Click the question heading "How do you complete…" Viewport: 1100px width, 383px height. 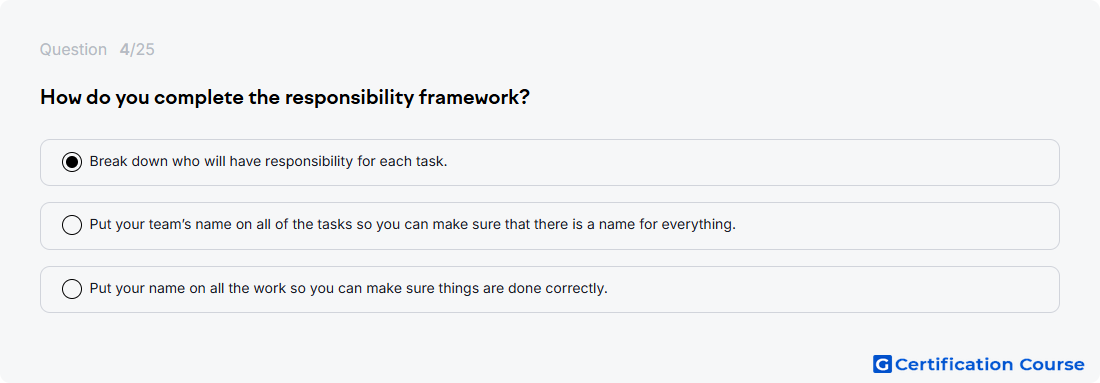click(x=285, y=98)
